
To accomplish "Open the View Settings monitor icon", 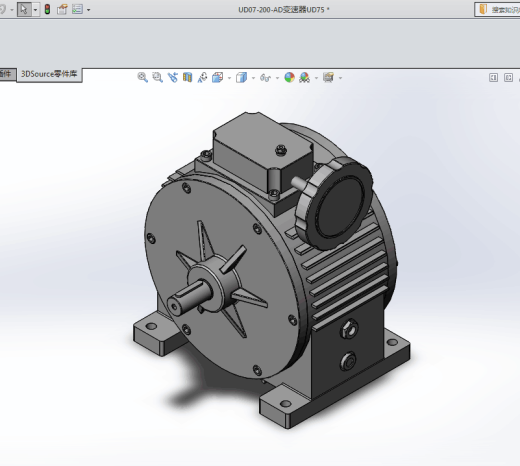I will [x=328, y=77].
